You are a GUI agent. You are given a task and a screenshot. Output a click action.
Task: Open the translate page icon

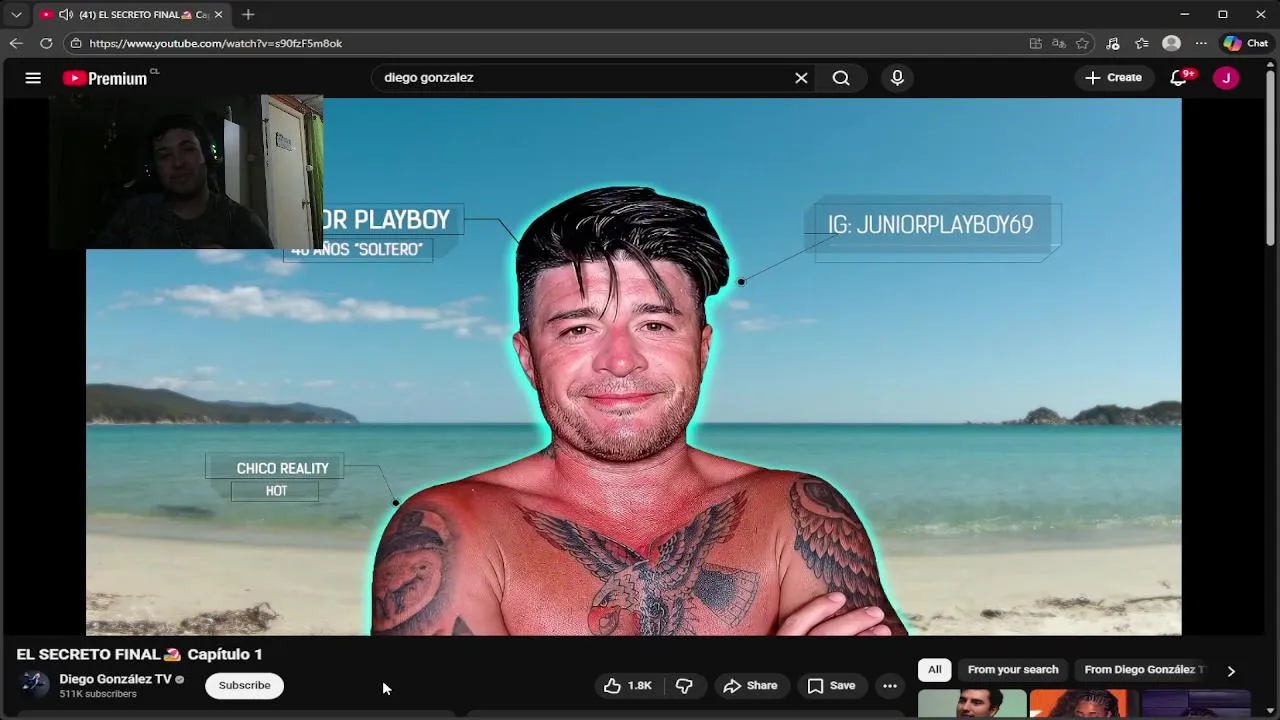click(1059, 44)
